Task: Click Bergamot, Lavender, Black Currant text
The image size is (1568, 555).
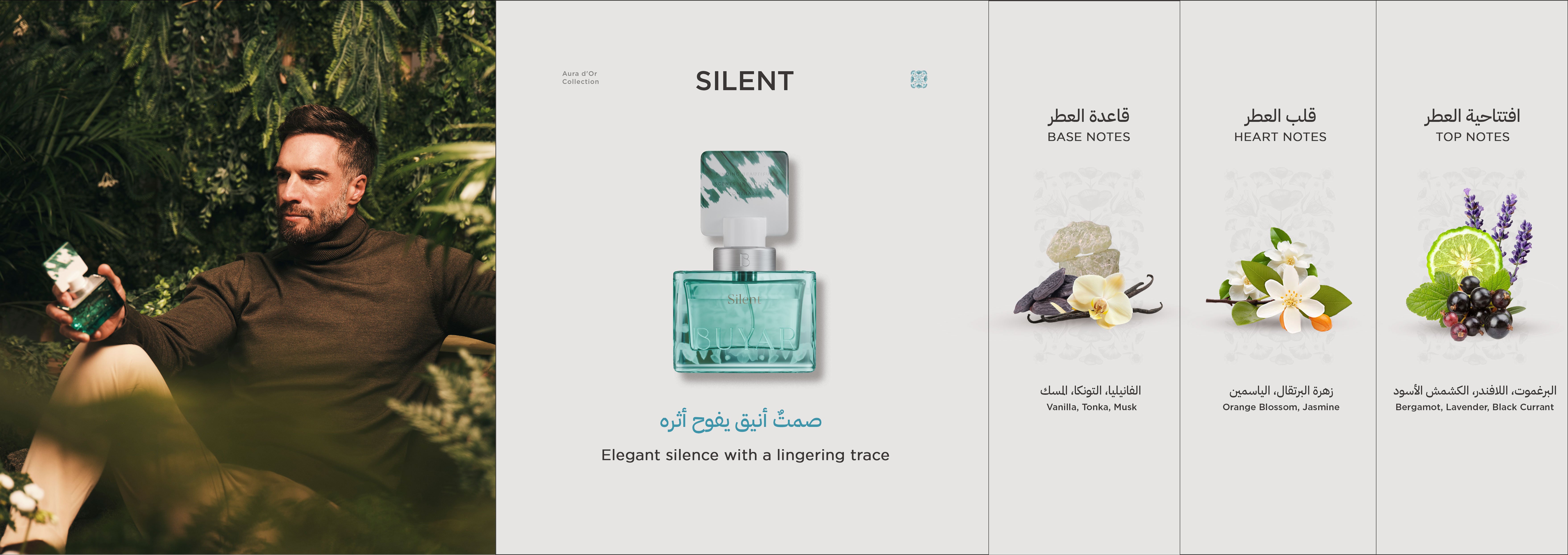Action: [1474, 407]
